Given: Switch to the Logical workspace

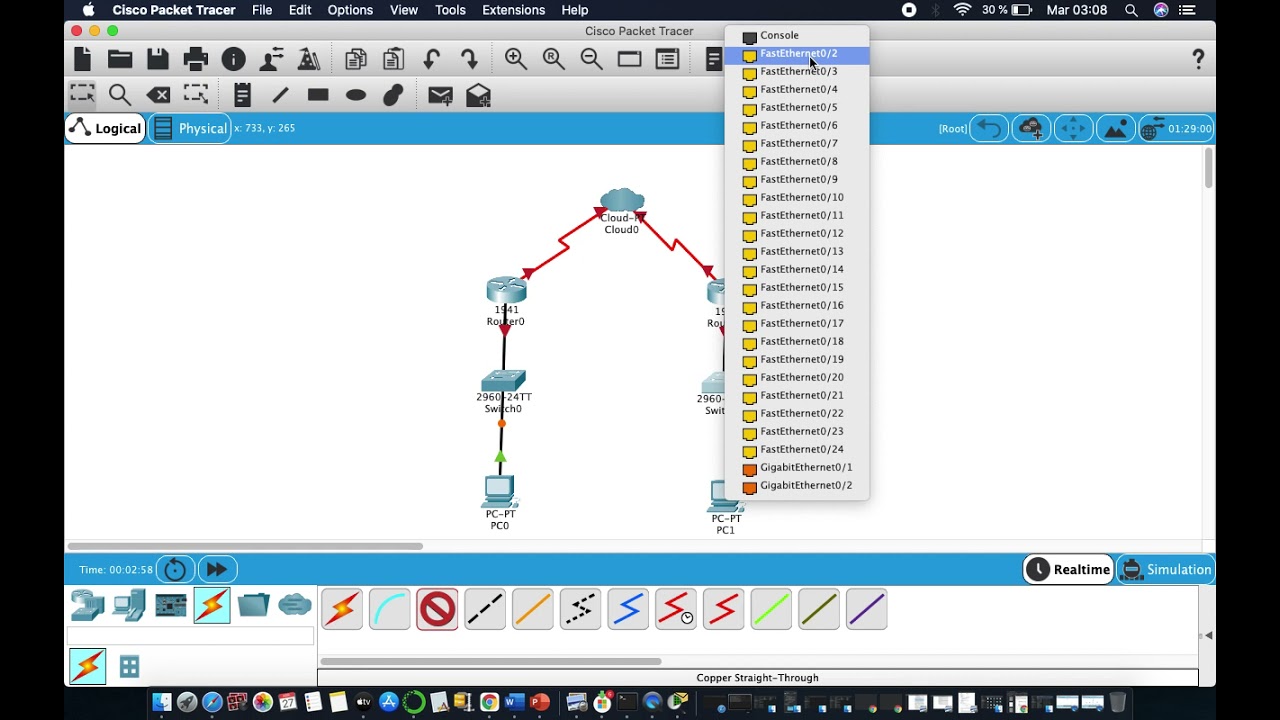Looking at the screenshot, I should tap(106, 128).
